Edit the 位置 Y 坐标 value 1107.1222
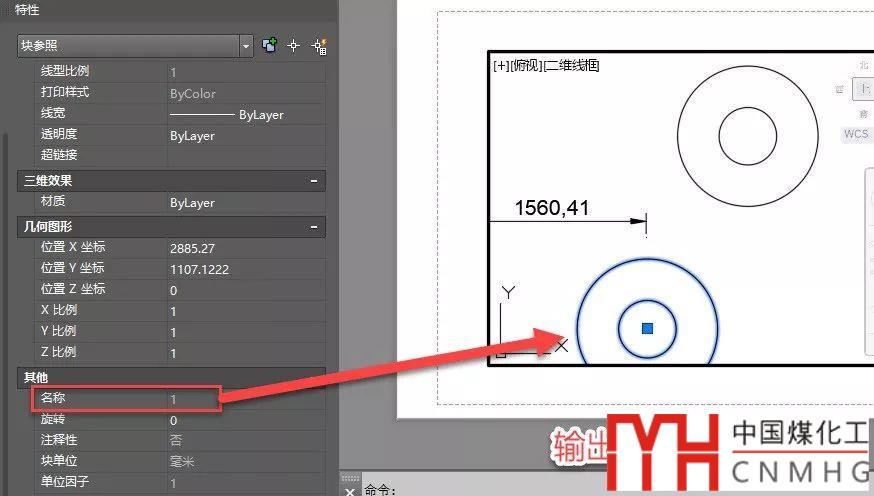This screenshot has width=874, height=496. click(246, 269)
